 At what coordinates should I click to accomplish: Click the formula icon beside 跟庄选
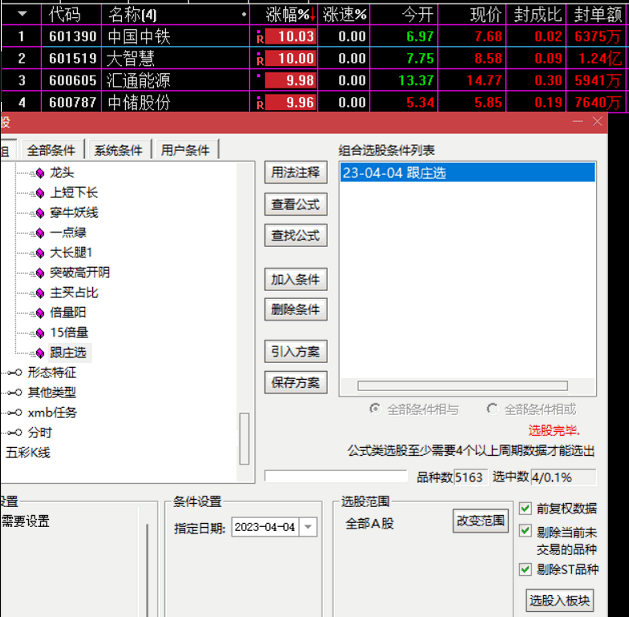(40, 353)
